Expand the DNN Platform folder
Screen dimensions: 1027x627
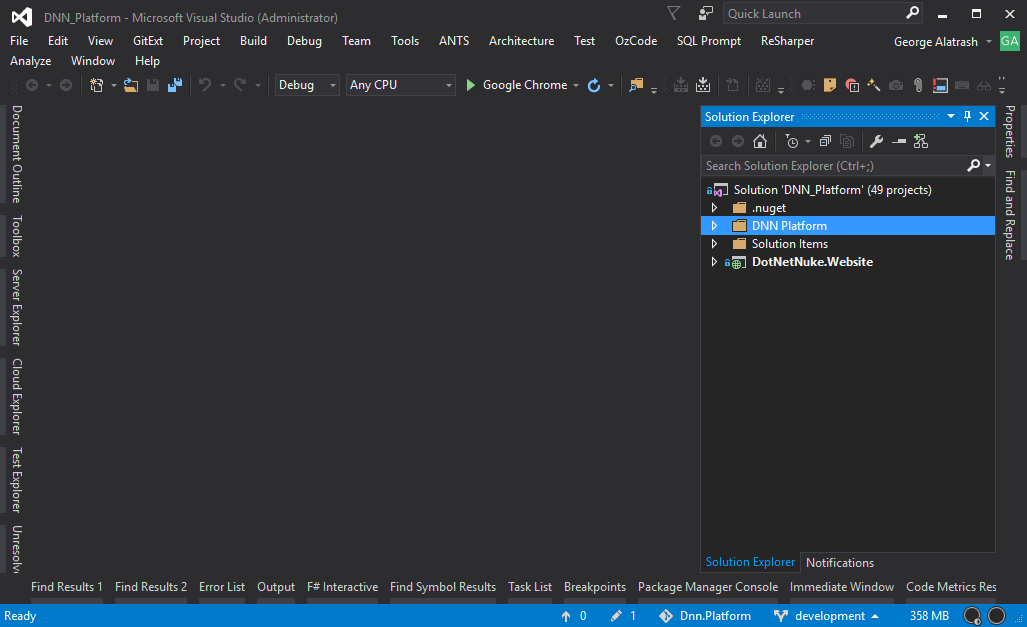tap(715, 226)
